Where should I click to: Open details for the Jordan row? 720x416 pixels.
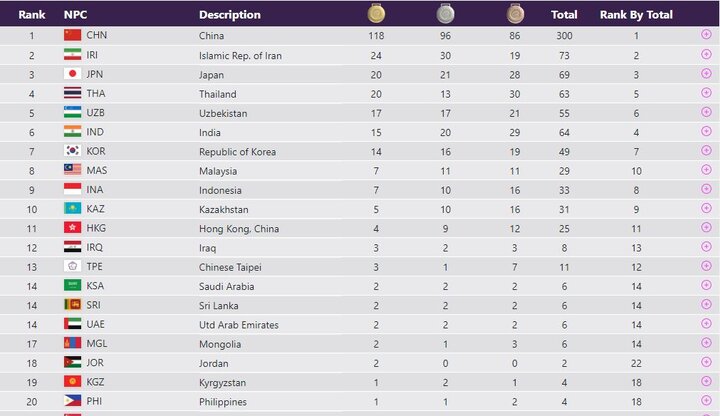pos(706,363)
